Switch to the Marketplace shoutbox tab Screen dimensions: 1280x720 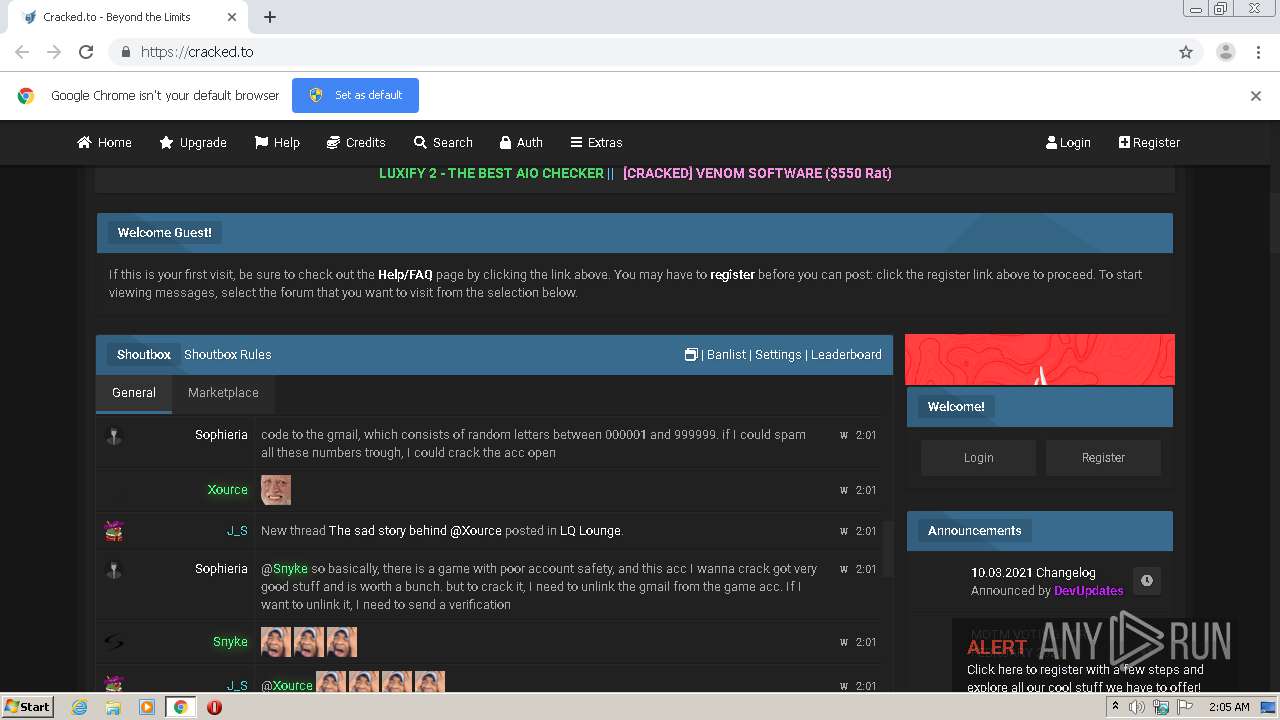pos(223,393)
